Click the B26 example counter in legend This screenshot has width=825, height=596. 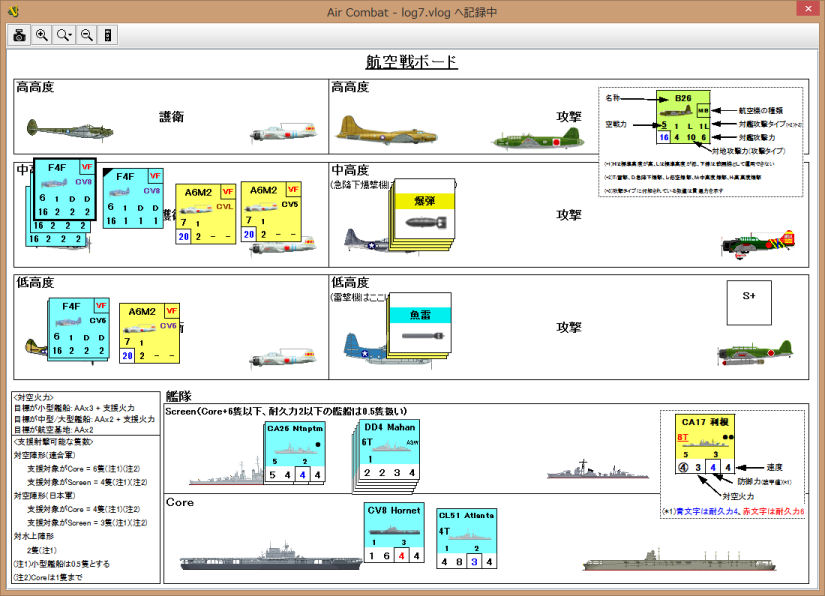683,117
